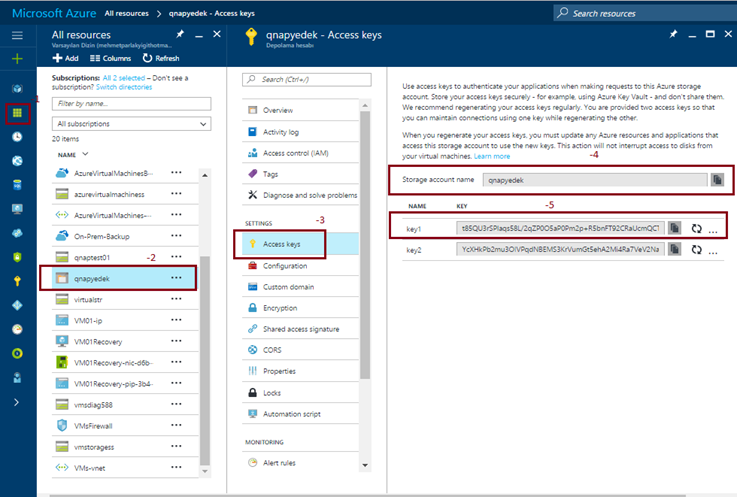Click the key1 value field

[x=560, y=228]
